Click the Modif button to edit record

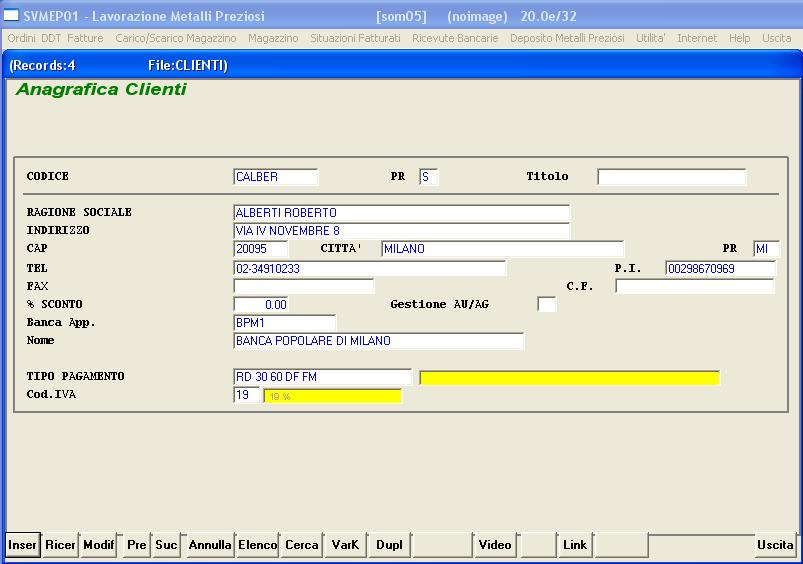tap(99, 545)
